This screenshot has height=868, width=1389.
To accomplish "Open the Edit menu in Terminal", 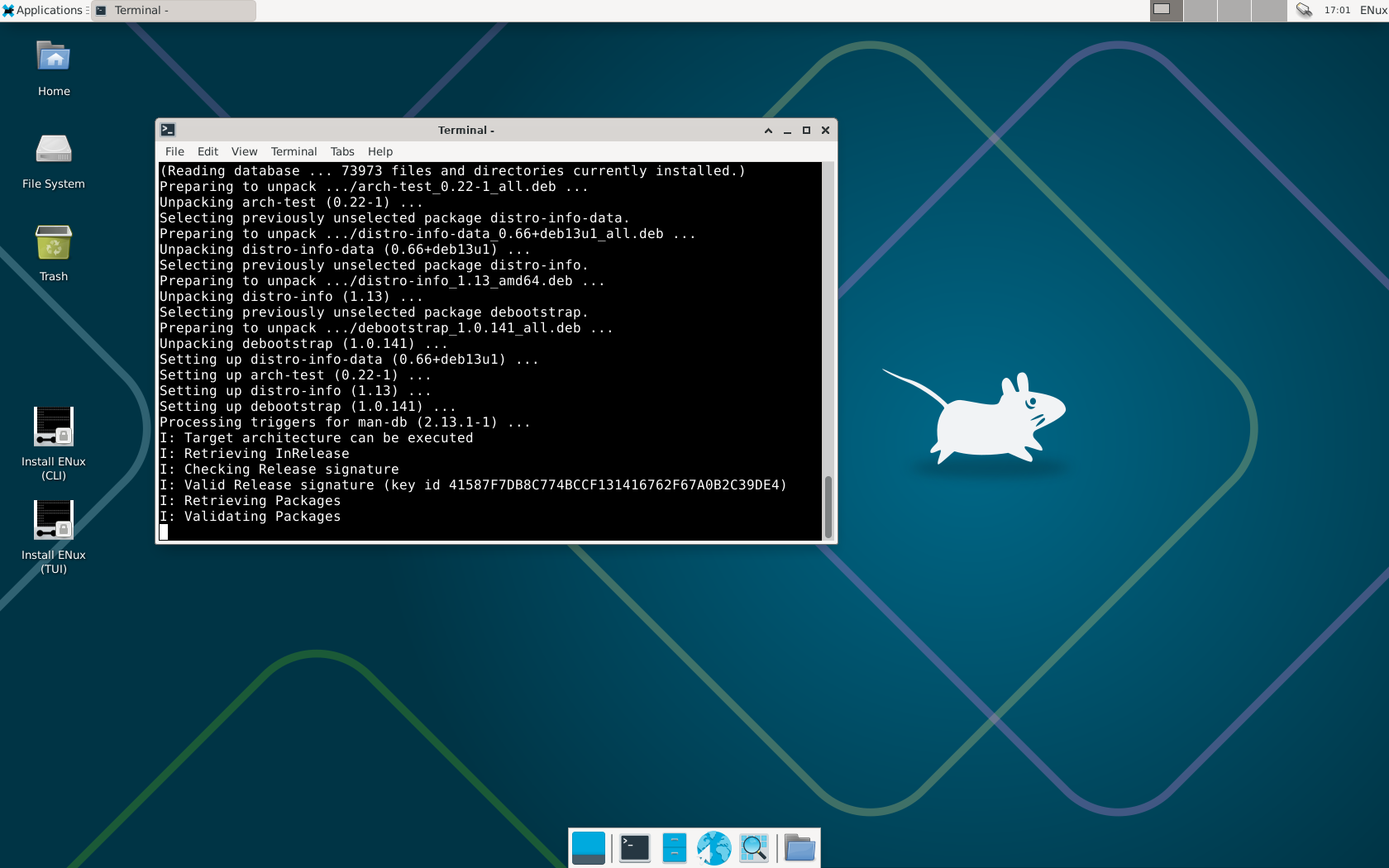I will (208, 151).
